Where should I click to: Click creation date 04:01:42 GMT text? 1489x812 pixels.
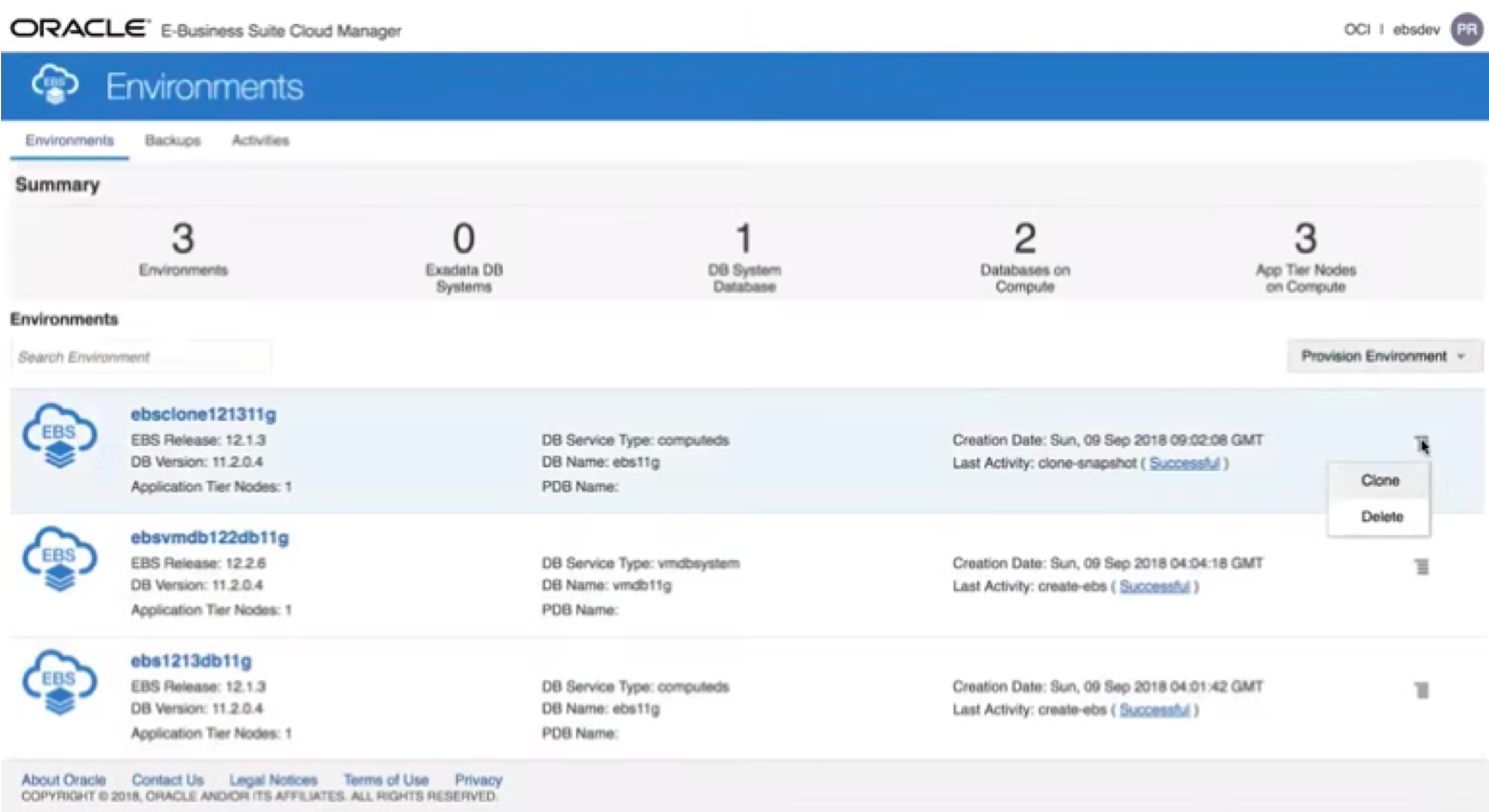coord(1108,687)
